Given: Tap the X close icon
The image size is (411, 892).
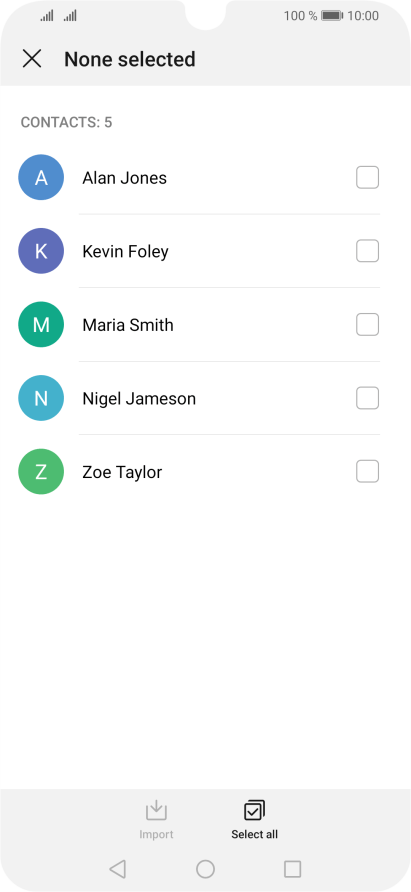Looking at the screenshot, I should pos(32,59).
